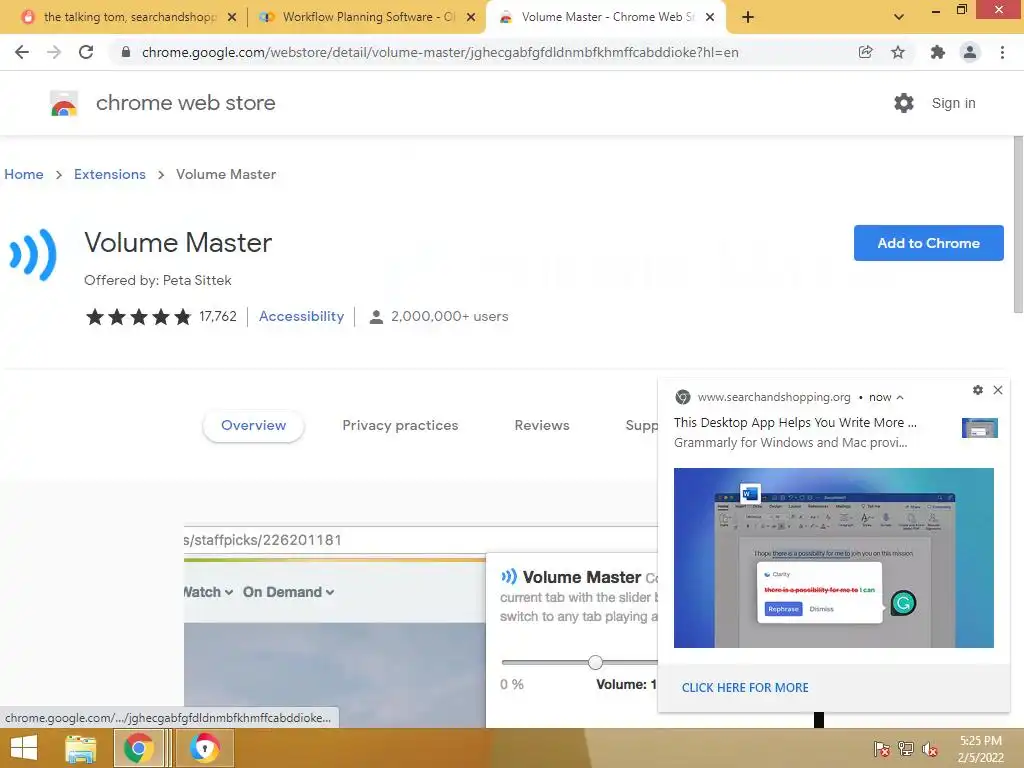Click the address bar URL

coord(440,52)
